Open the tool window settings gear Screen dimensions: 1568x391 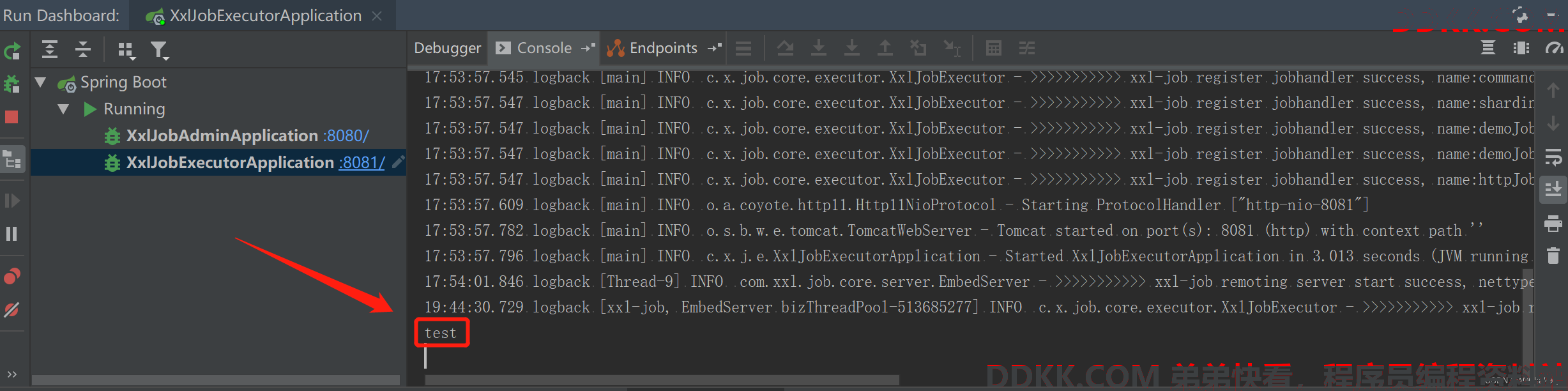[1520, 14]
